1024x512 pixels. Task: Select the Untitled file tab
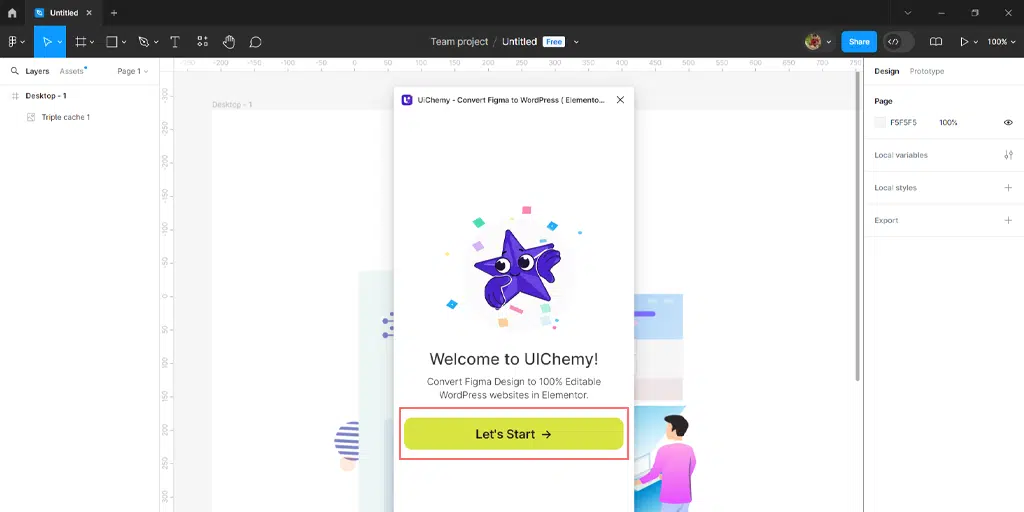(x=63, y=12)
